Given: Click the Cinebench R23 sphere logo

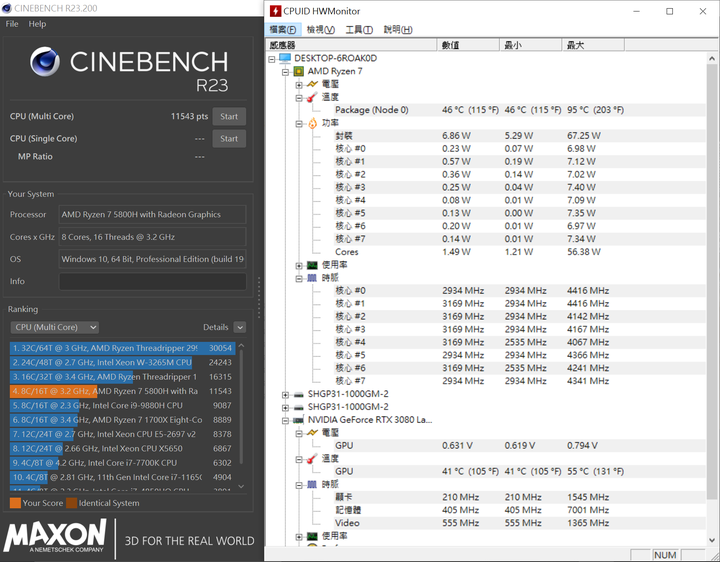Looking at the screenshot, I should pyautogui.click(x=45, y=62).
